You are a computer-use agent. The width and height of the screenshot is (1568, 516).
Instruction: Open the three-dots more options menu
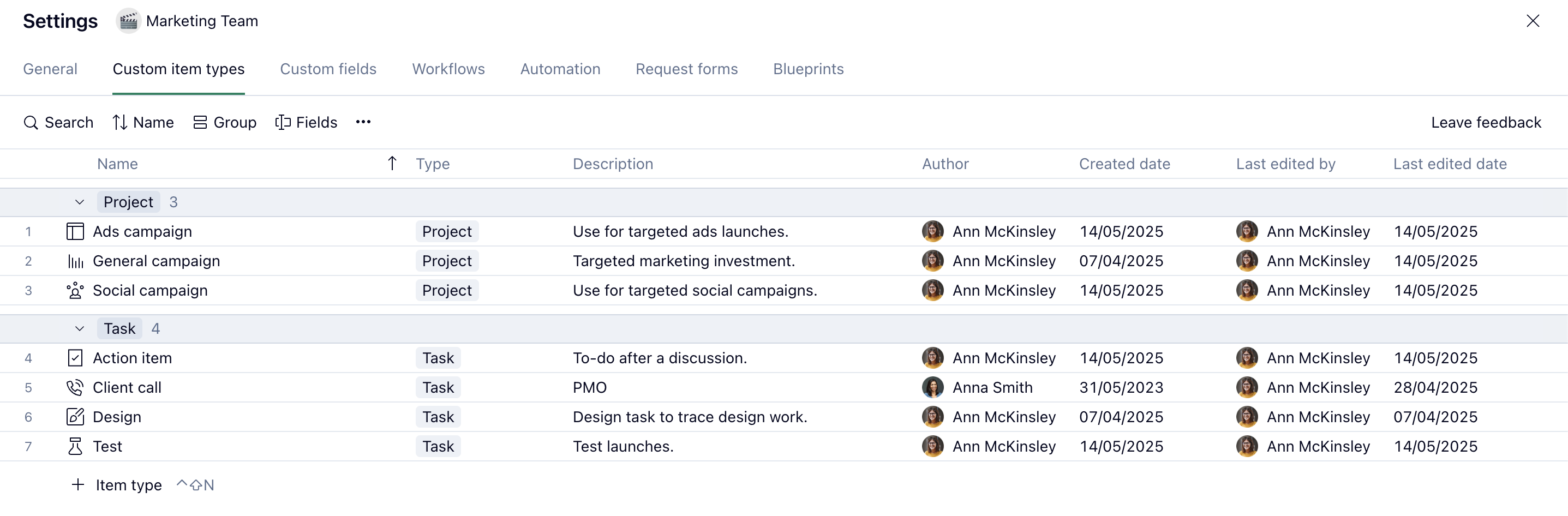(x=363, y=122)
